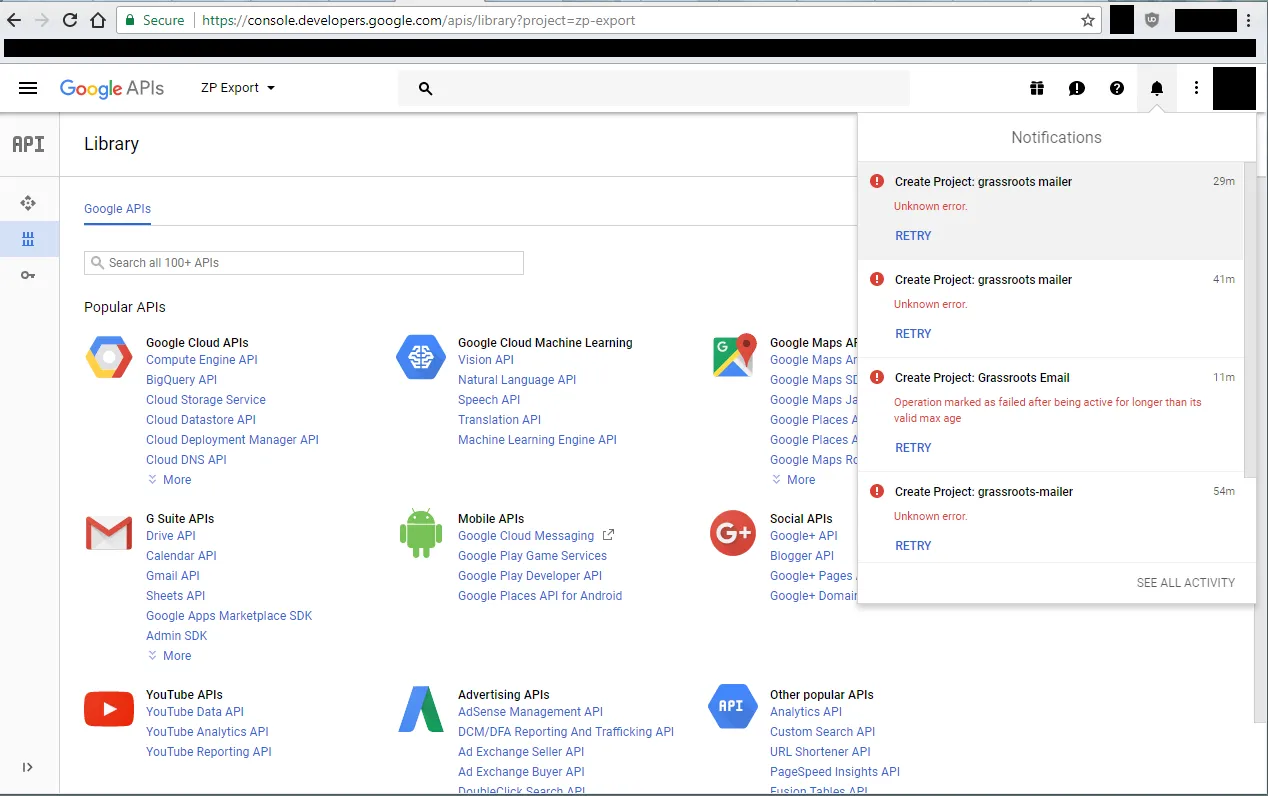Open the URL Shortener API link
This screenshot has width=1268, height=796.
click(x=820, y=752)
